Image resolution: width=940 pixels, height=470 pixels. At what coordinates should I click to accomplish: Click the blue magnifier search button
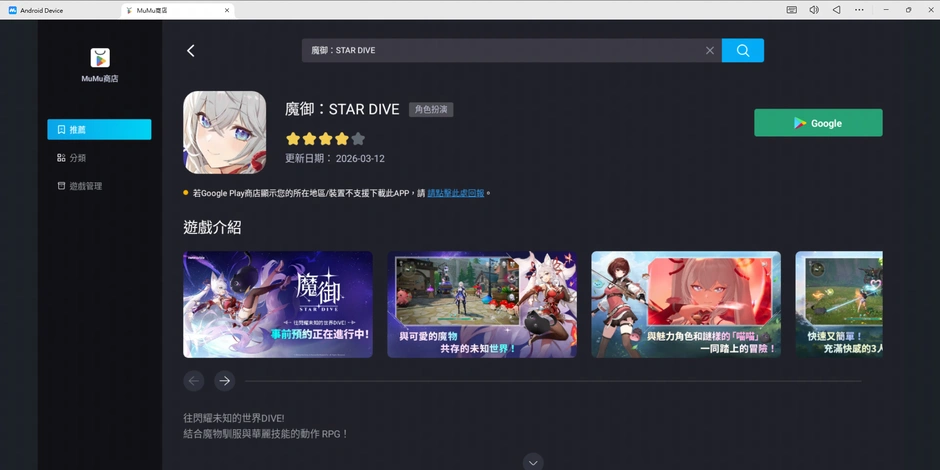[x=743, y=50]
